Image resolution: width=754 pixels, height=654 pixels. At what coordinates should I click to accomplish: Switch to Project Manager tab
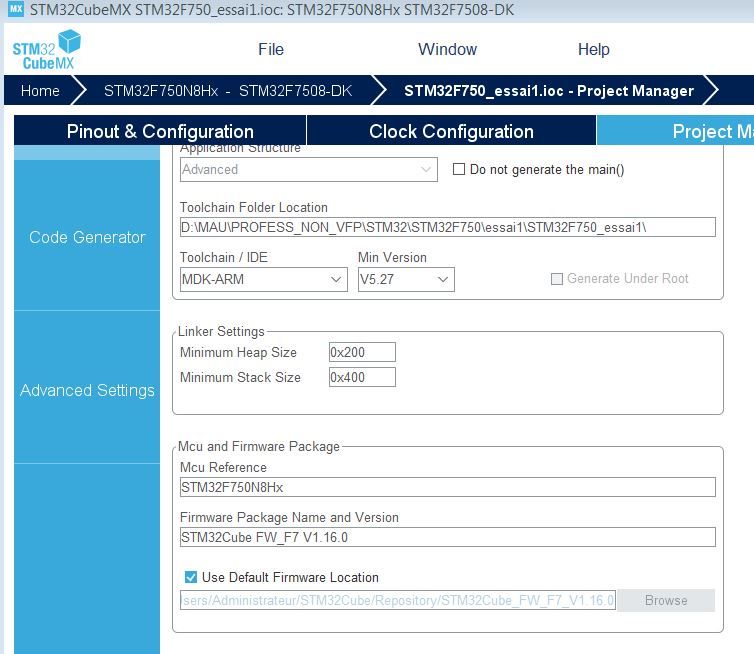pos(675,131)
